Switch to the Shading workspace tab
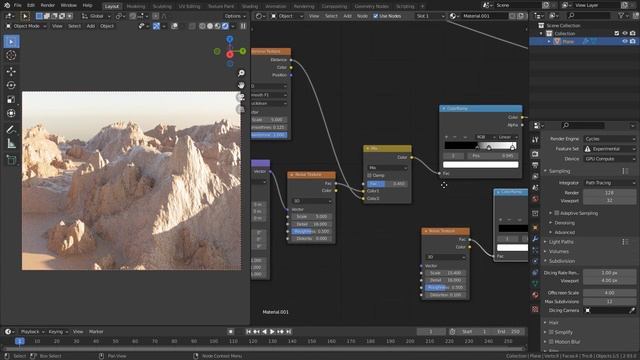 click(250, 7)
